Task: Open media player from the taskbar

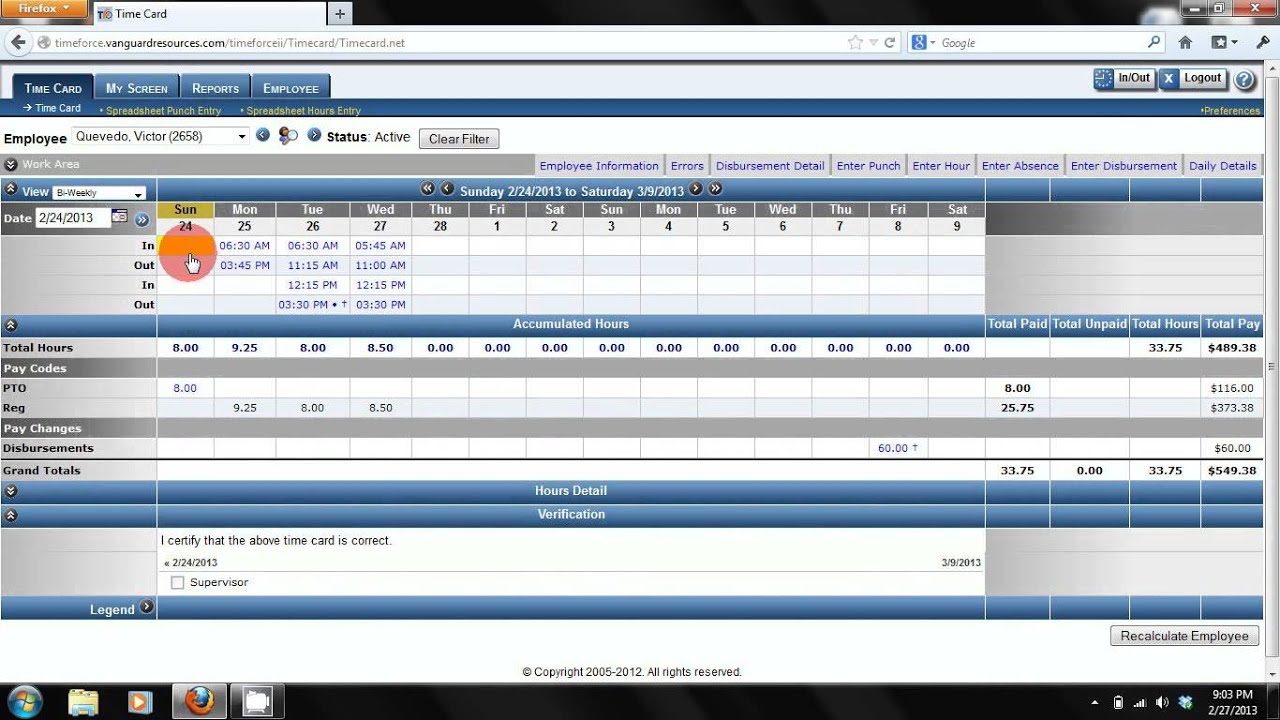Action: (x=142, y=702)
